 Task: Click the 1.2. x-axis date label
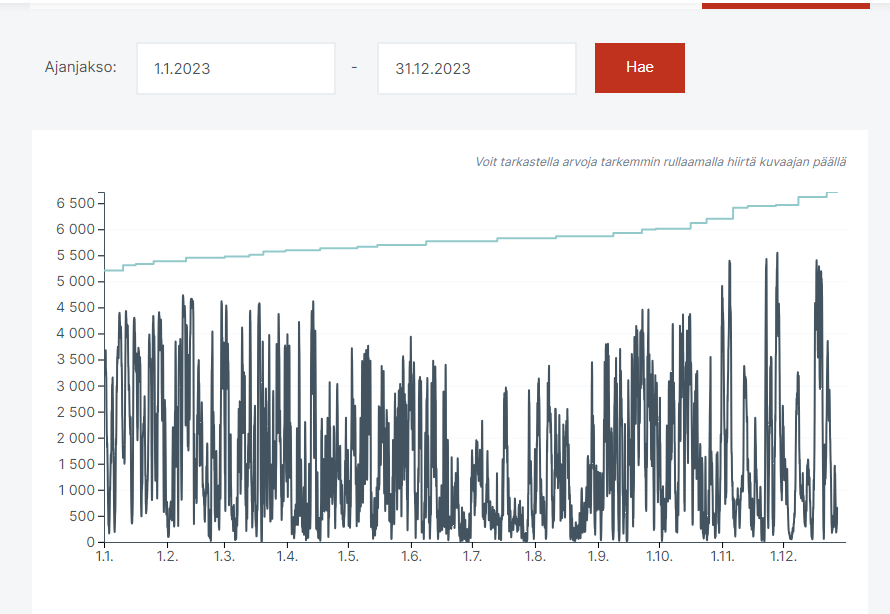[x=167, y=556]
